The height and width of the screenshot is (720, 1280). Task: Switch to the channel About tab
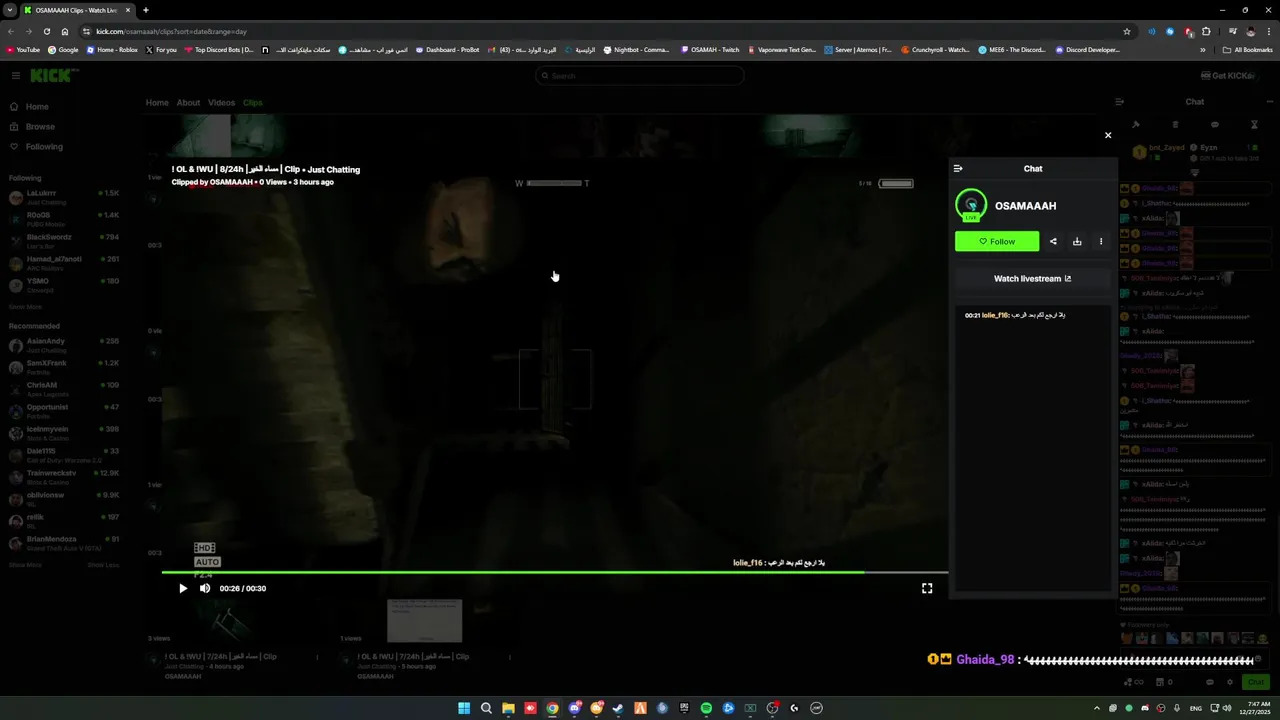(x=188, y=103)
